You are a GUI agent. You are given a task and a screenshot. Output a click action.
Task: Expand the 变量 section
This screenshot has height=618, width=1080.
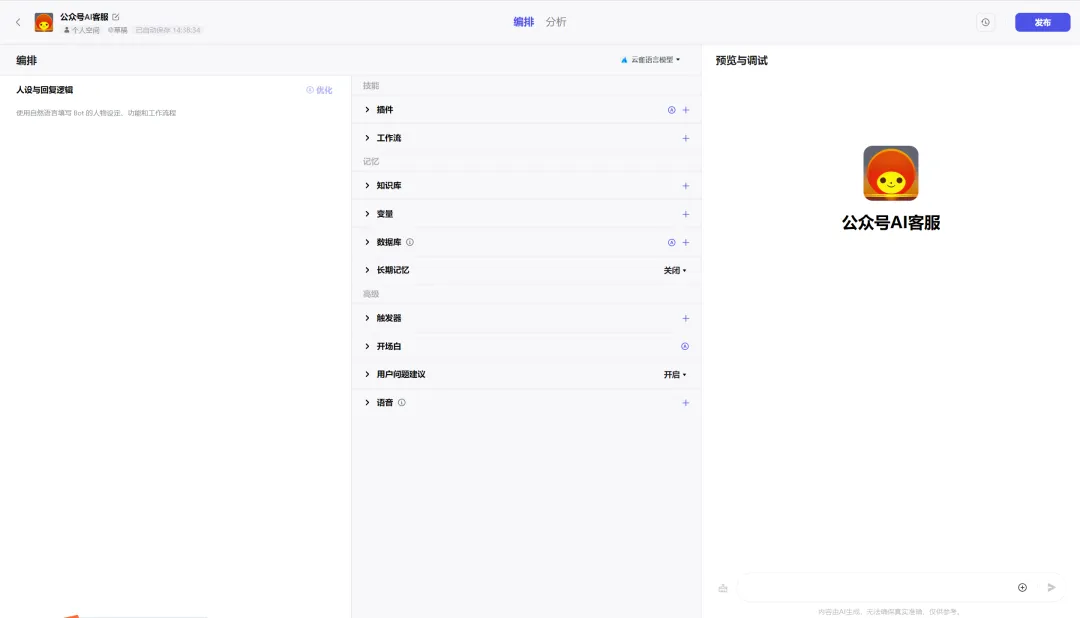[368, 214]
